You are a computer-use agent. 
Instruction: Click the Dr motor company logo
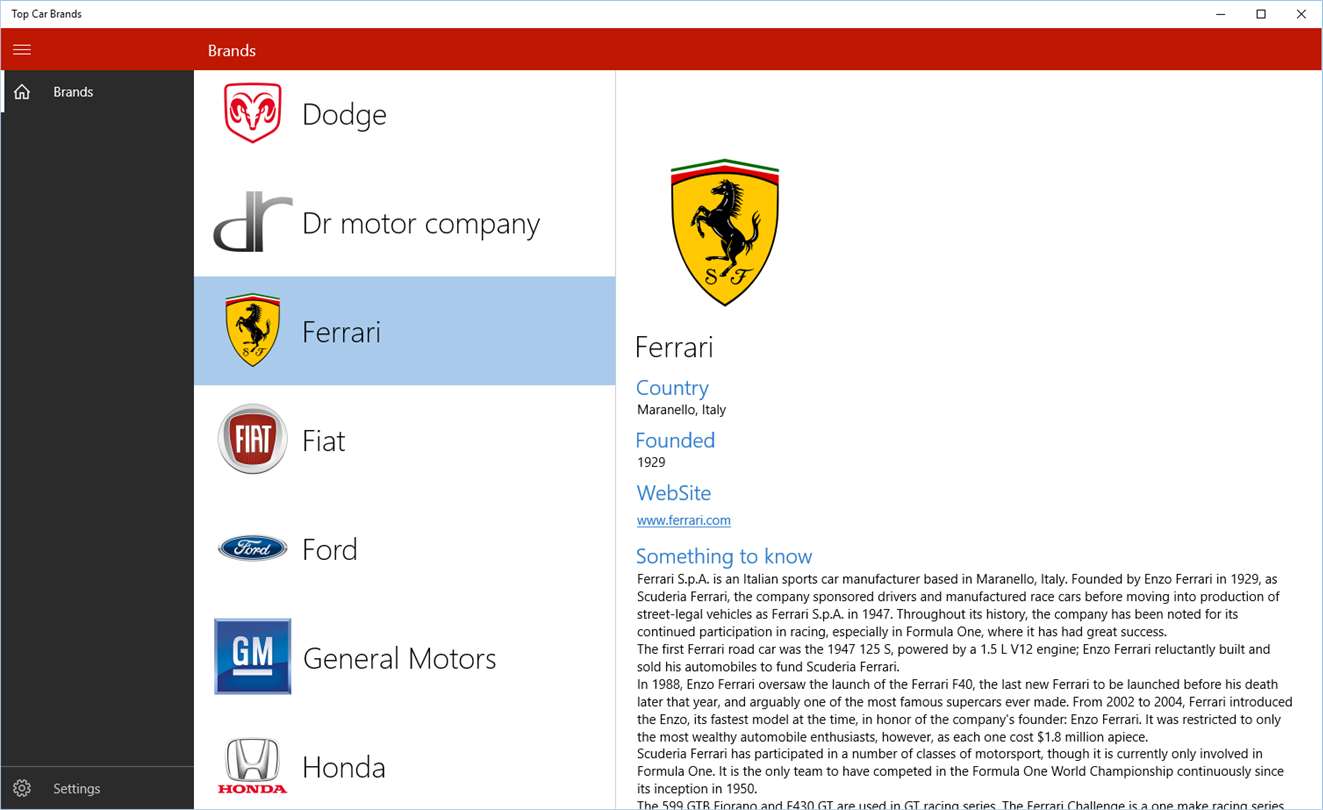(x=253, y=222)
